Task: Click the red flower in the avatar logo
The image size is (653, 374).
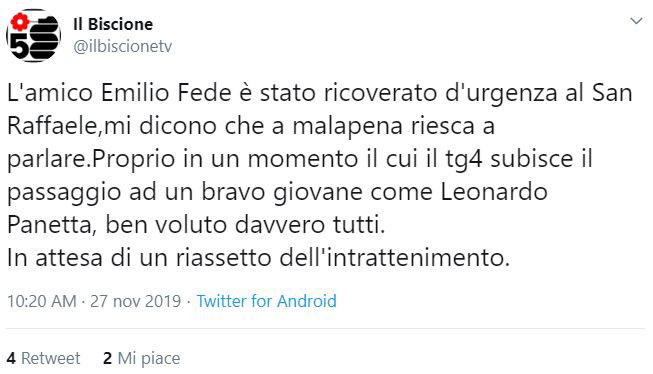Action: pos(20,22)
